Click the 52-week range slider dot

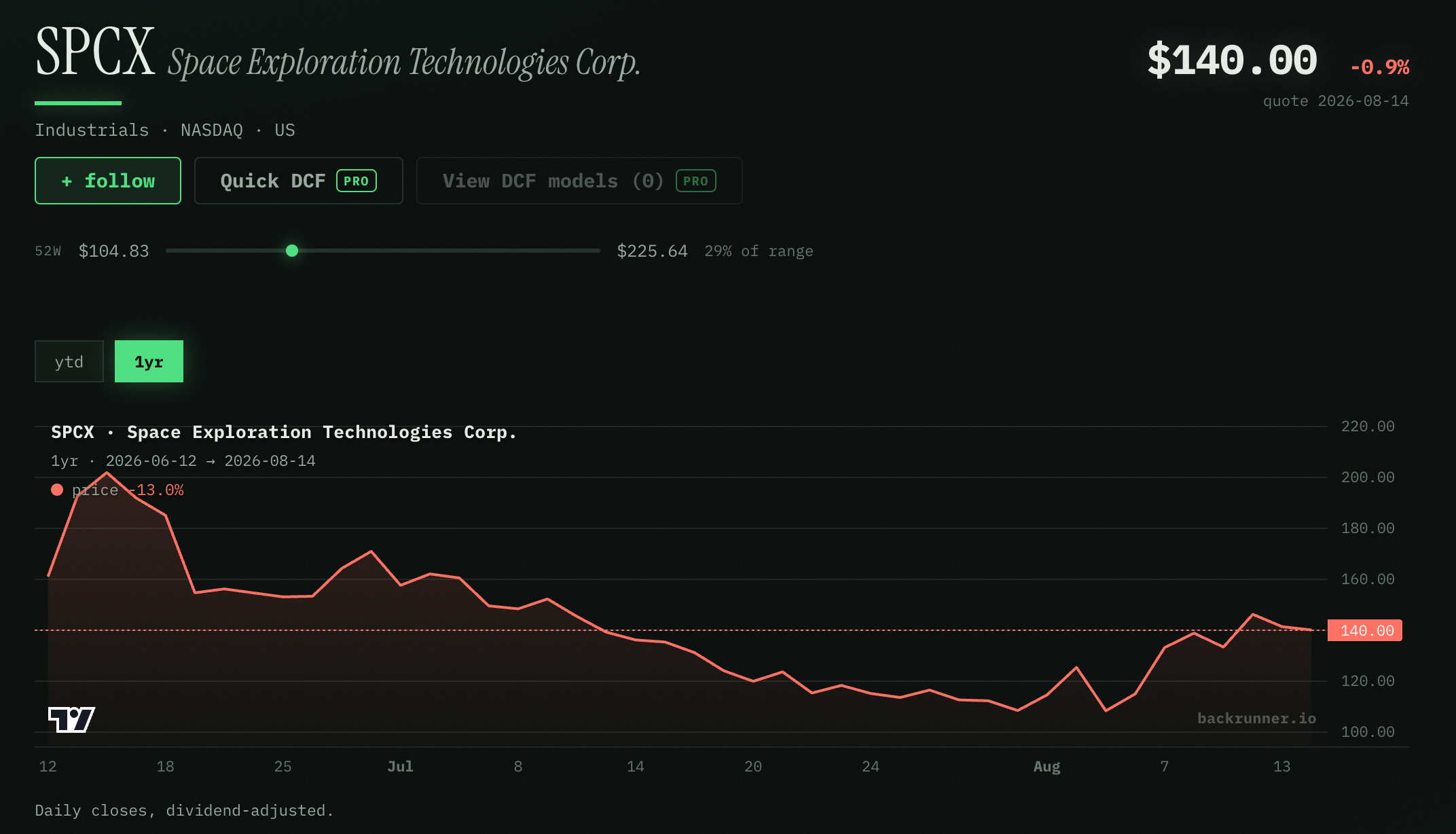click(x=292, y=251)
